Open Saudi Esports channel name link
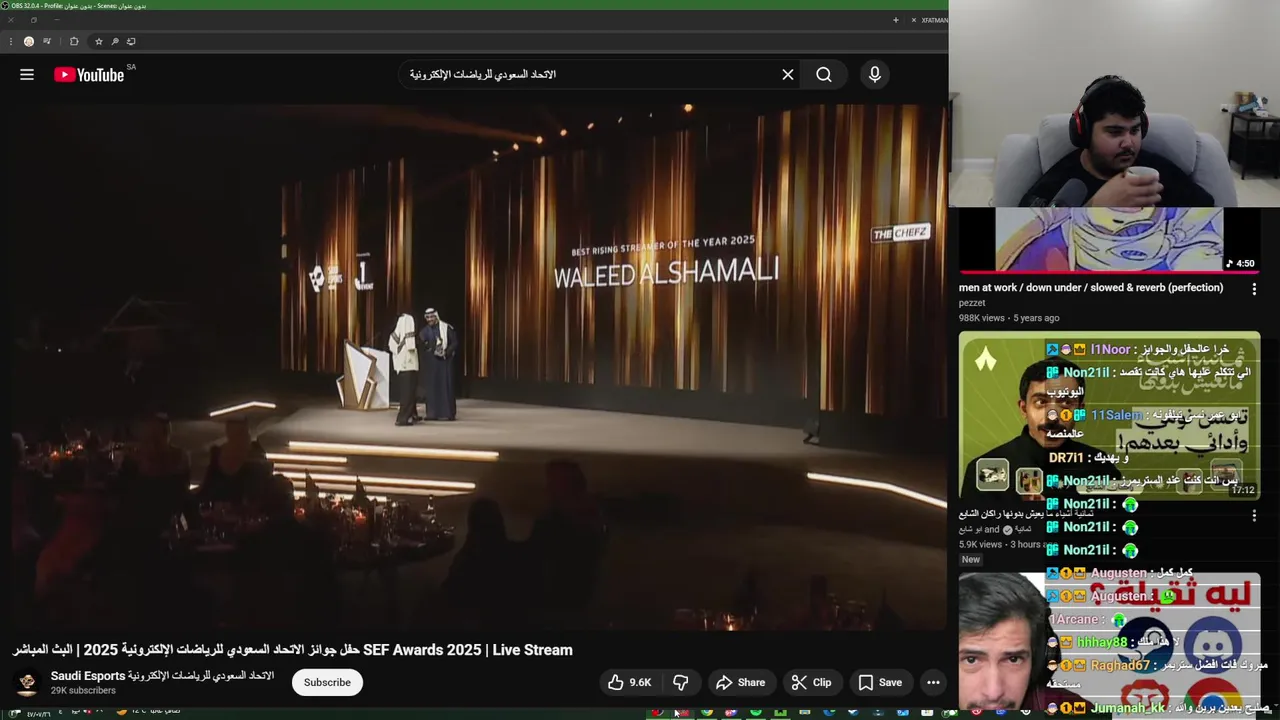This screenshot has width=1280, height=720. [x=162, y=676]
